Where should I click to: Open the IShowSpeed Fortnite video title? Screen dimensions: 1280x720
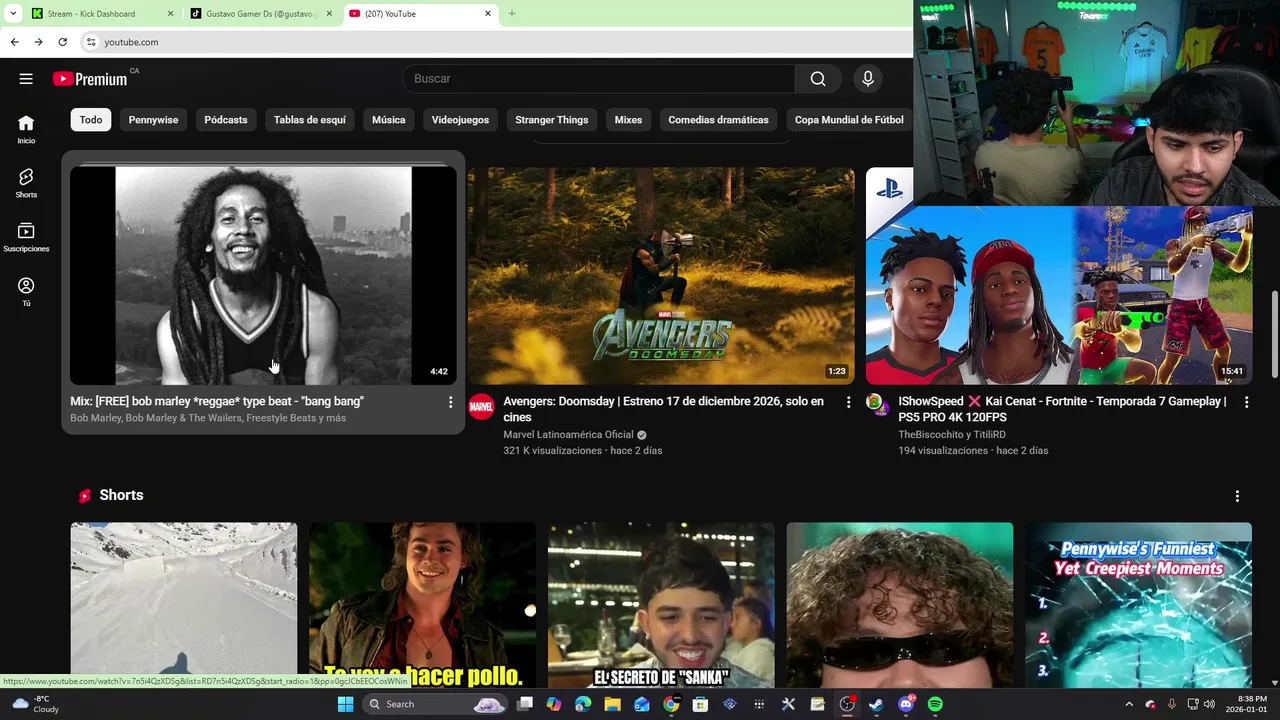coord(1062,409)
